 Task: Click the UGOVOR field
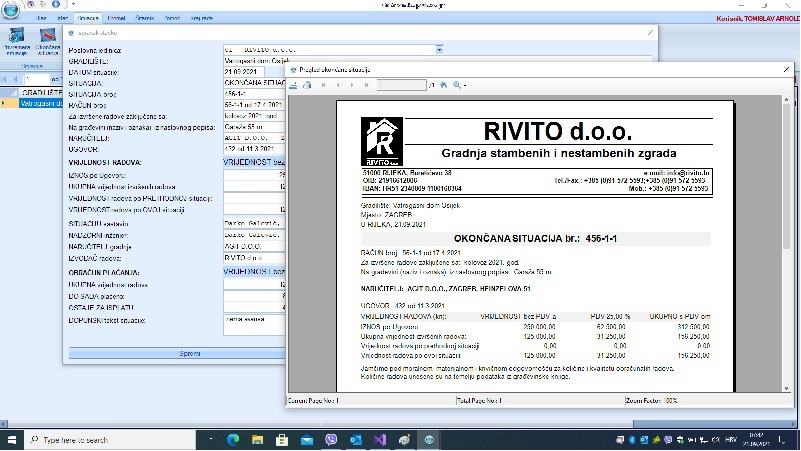(x=254, y=149)
